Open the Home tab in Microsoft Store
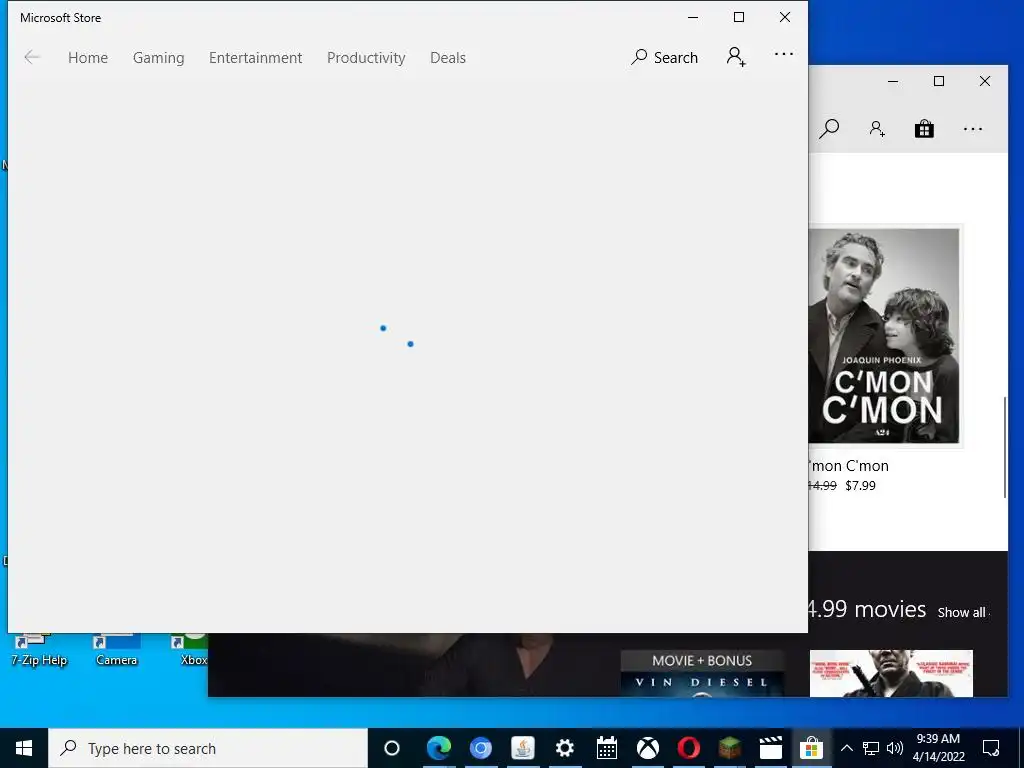The height and width of the screenshot is (768, 1024). click(x=88, y=57)
